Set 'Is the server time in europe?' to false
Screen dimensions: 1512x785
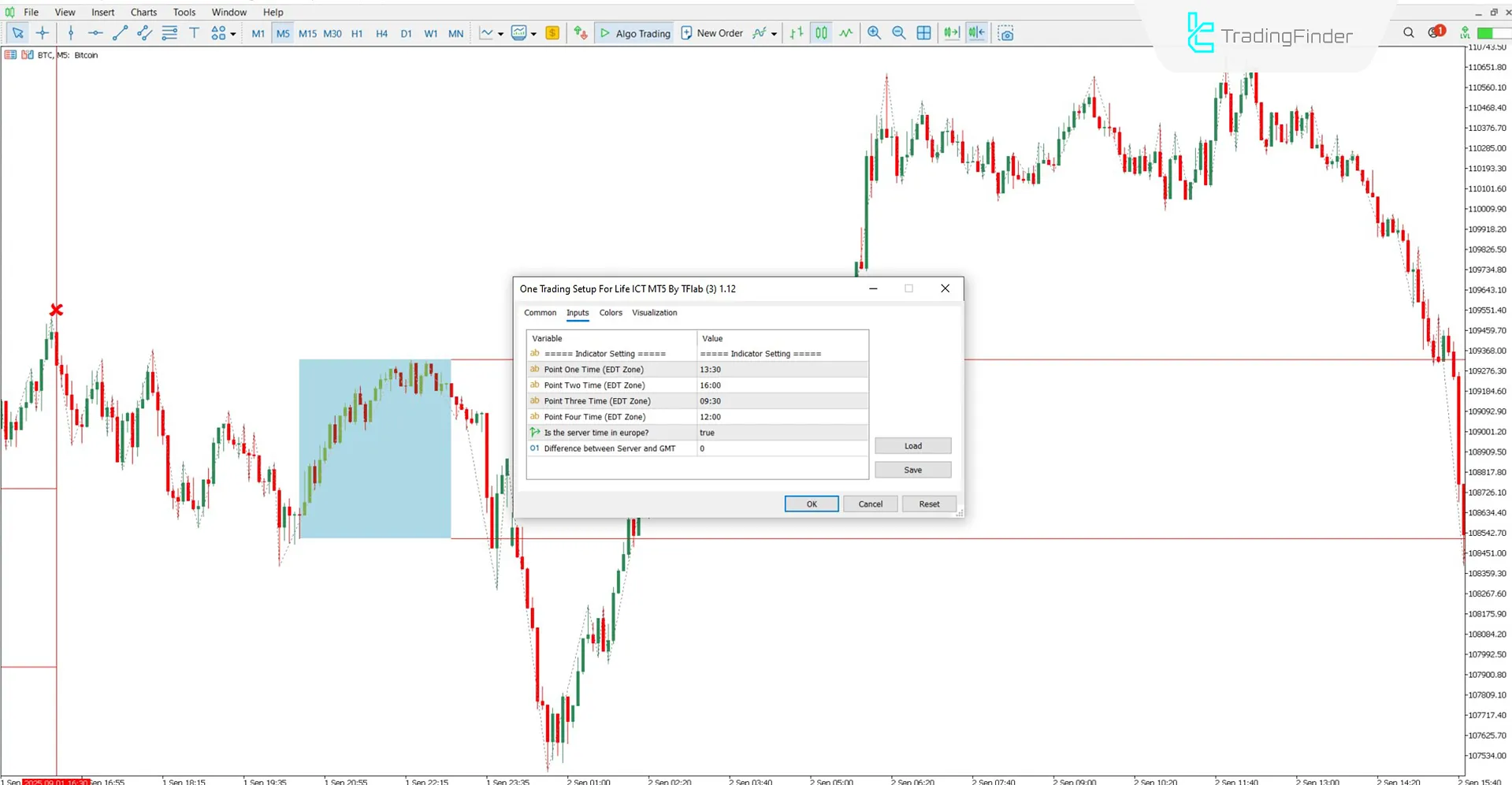[x=780, y=433]
